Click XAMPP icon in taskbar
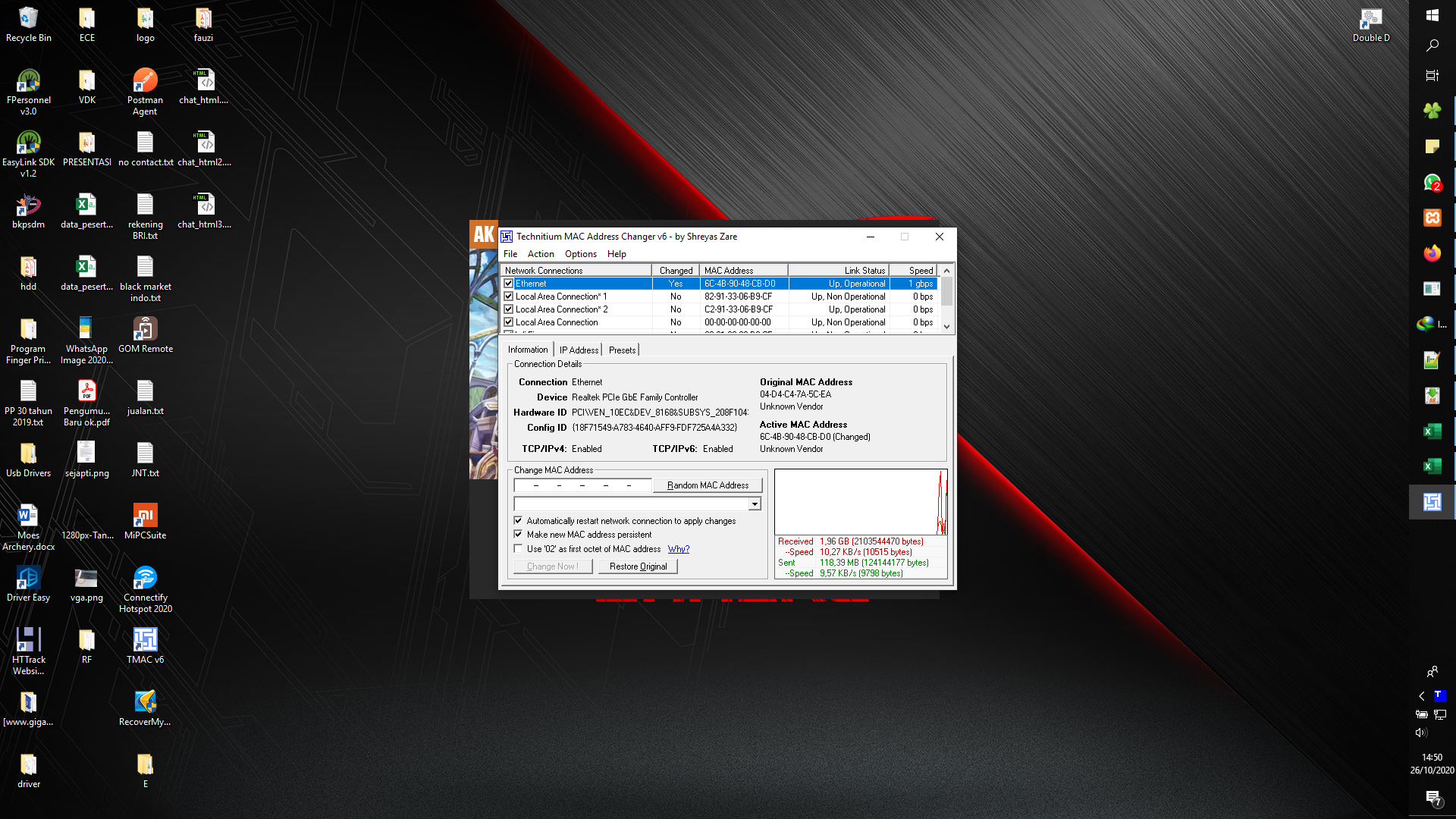1456x819 pixels. [1432, 218]
